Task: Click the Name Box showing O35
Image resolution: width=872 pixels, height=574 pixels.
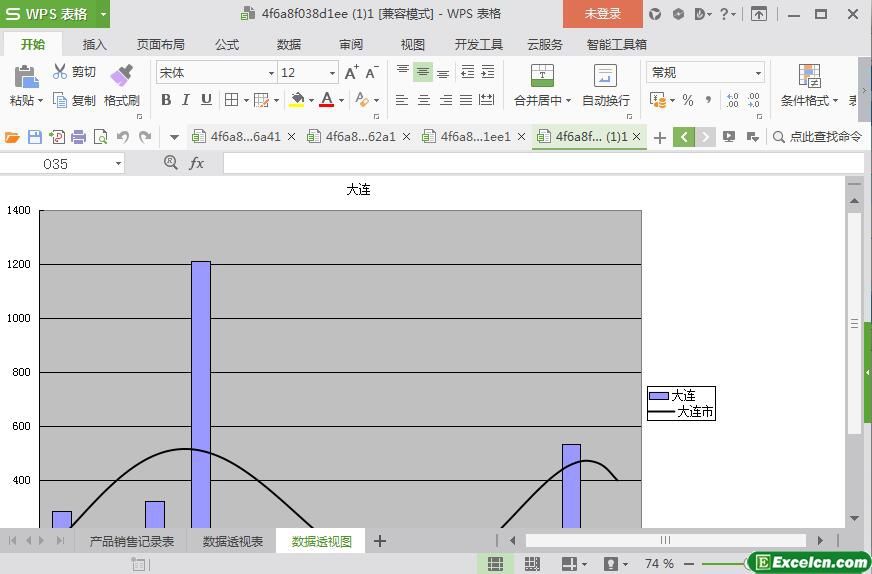Action: pos(62,163)
